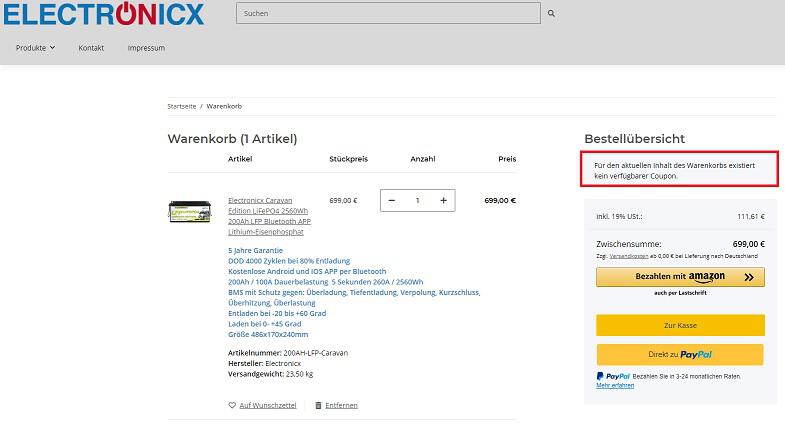Click the Zwischensumme 699,00 € value
The height and width of the screenshot is (426, 785).
(748, 244)
